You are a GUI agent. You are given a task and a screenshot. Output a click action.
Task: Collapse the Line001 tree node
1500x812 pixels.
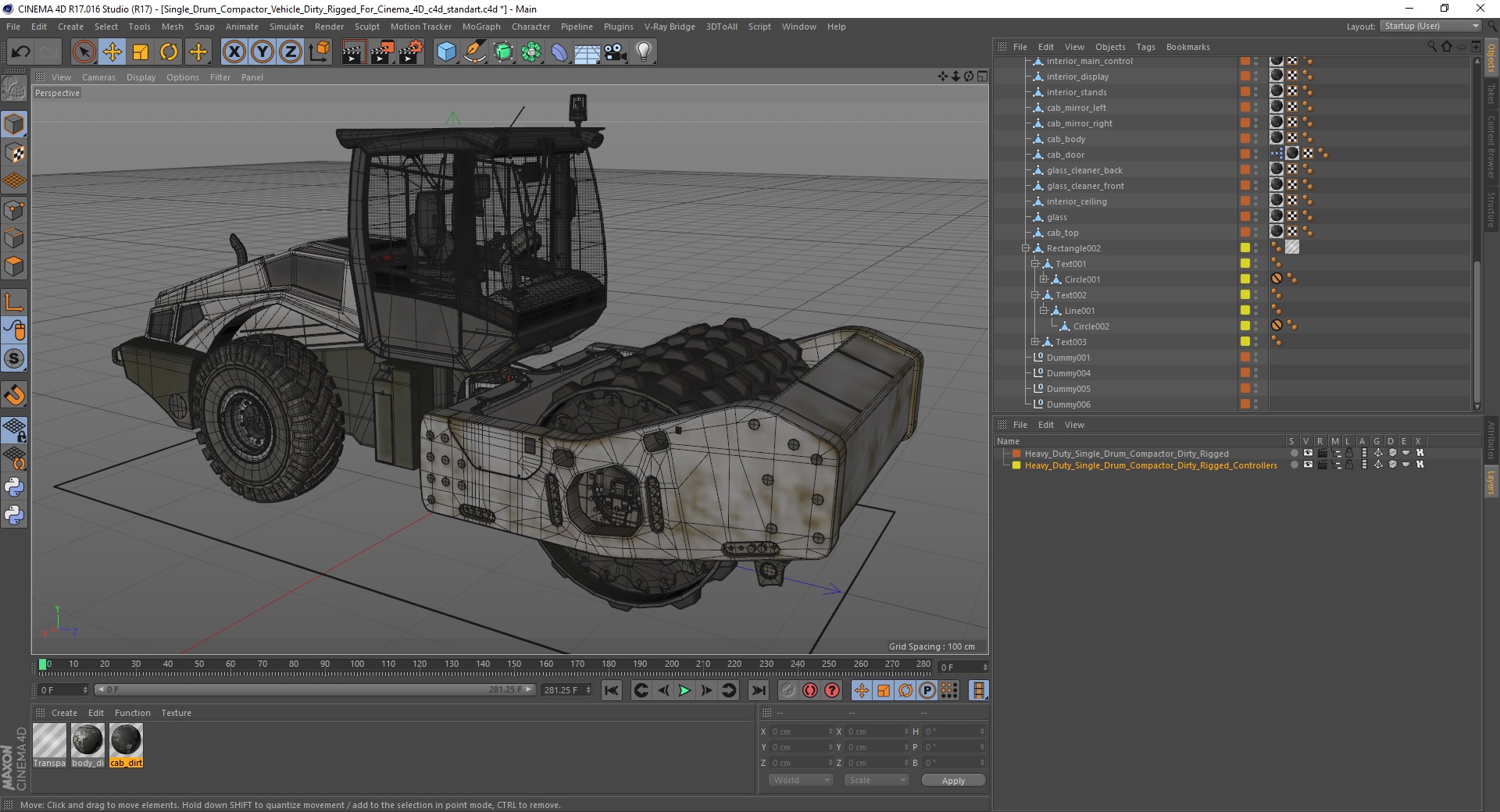1043,311
